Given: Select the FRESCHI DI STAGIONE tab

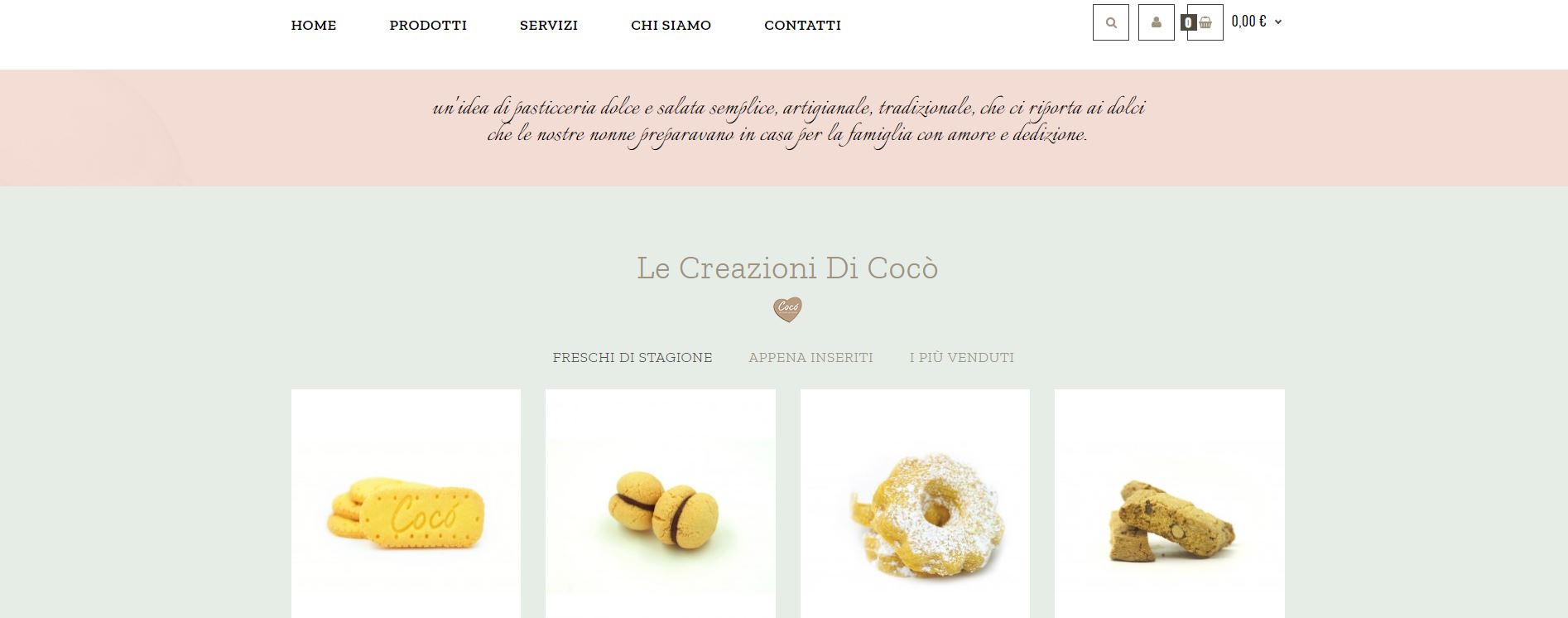Looking at the screenshot, I should click(632, 358).
